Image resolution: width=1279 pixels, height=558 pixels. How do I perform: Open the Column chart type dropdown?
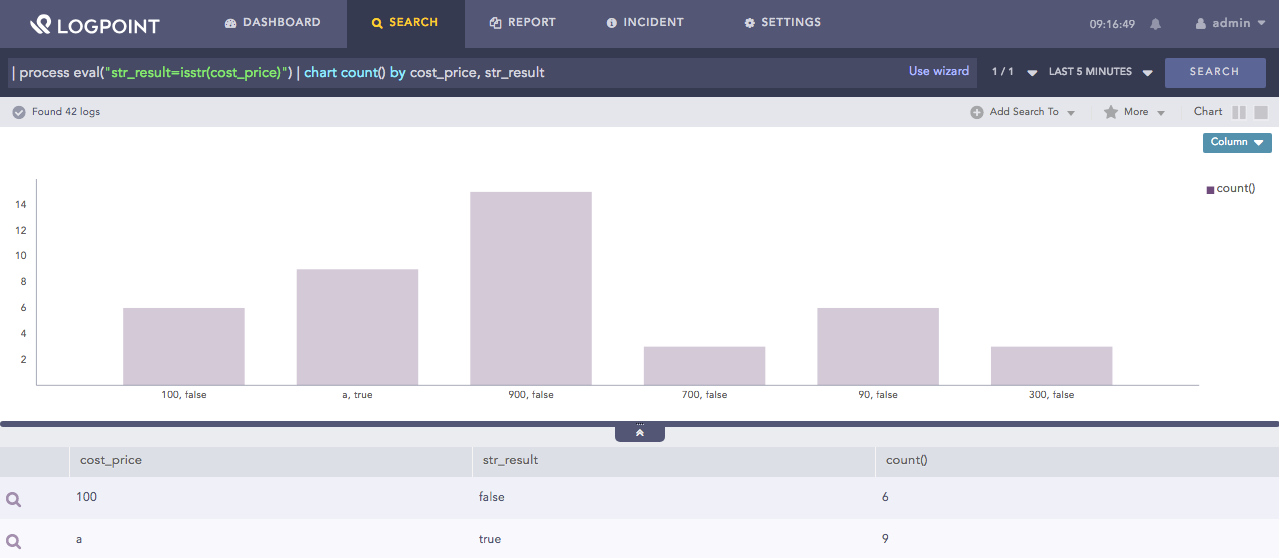(1236, 142)
